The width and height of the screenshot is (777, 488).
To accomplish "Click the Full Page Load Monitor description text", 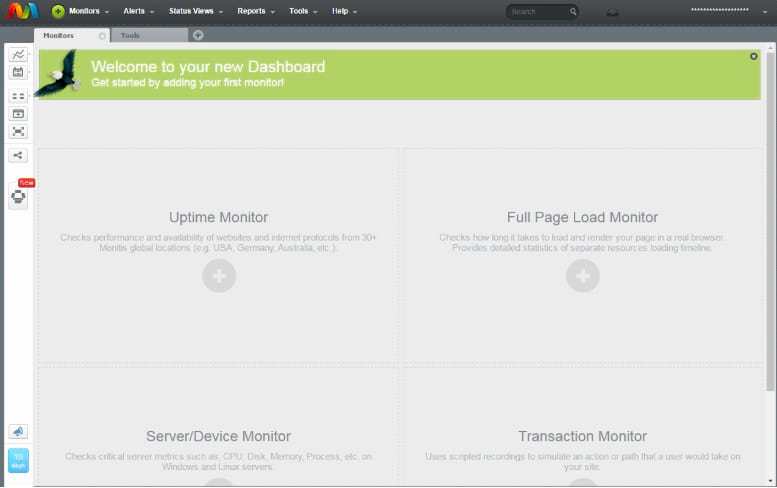I will (582, 243).
